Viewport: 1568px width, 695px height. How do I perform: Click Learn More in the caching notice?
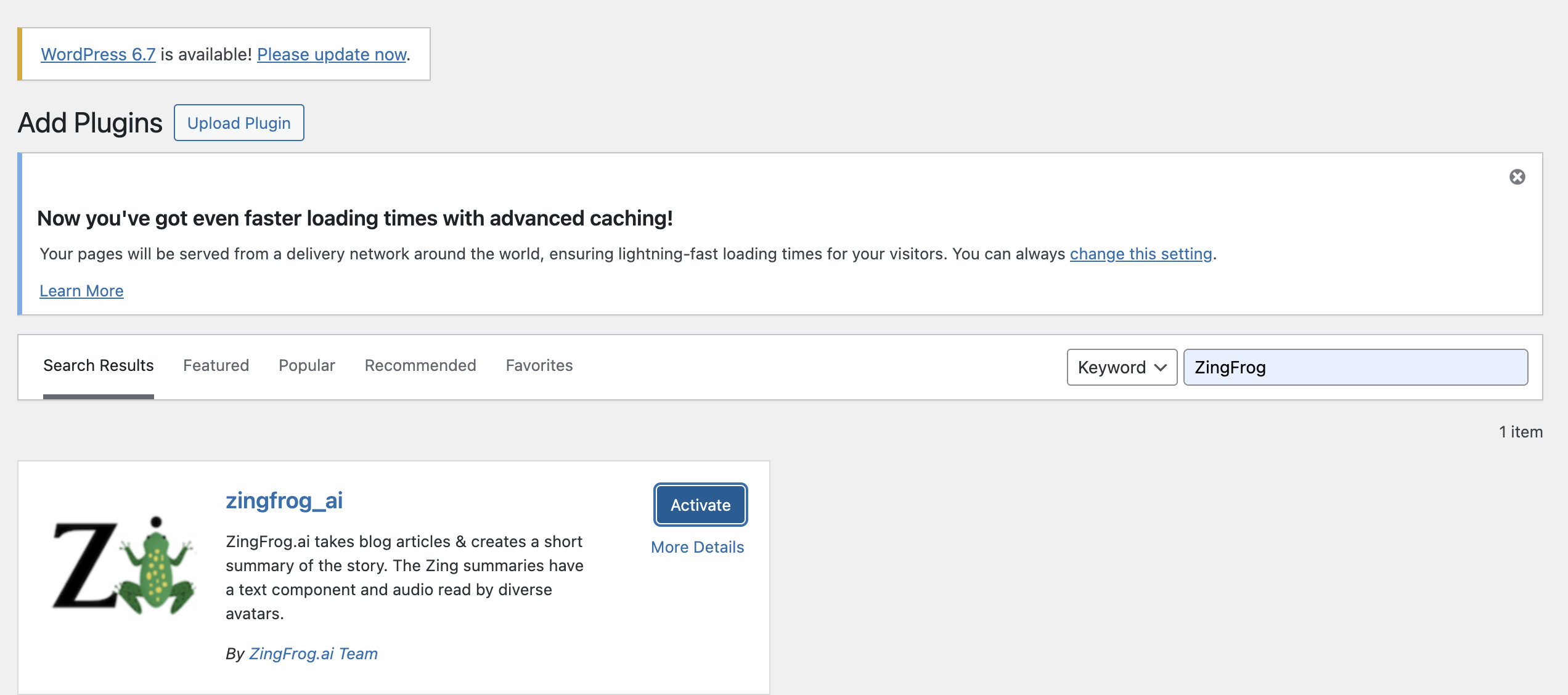coord(81,291)
